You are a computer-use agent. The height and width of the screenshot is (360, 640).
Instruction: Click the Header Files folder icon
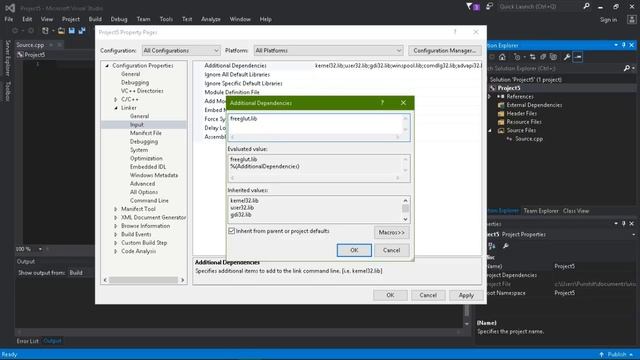click(x=501, y=114)
